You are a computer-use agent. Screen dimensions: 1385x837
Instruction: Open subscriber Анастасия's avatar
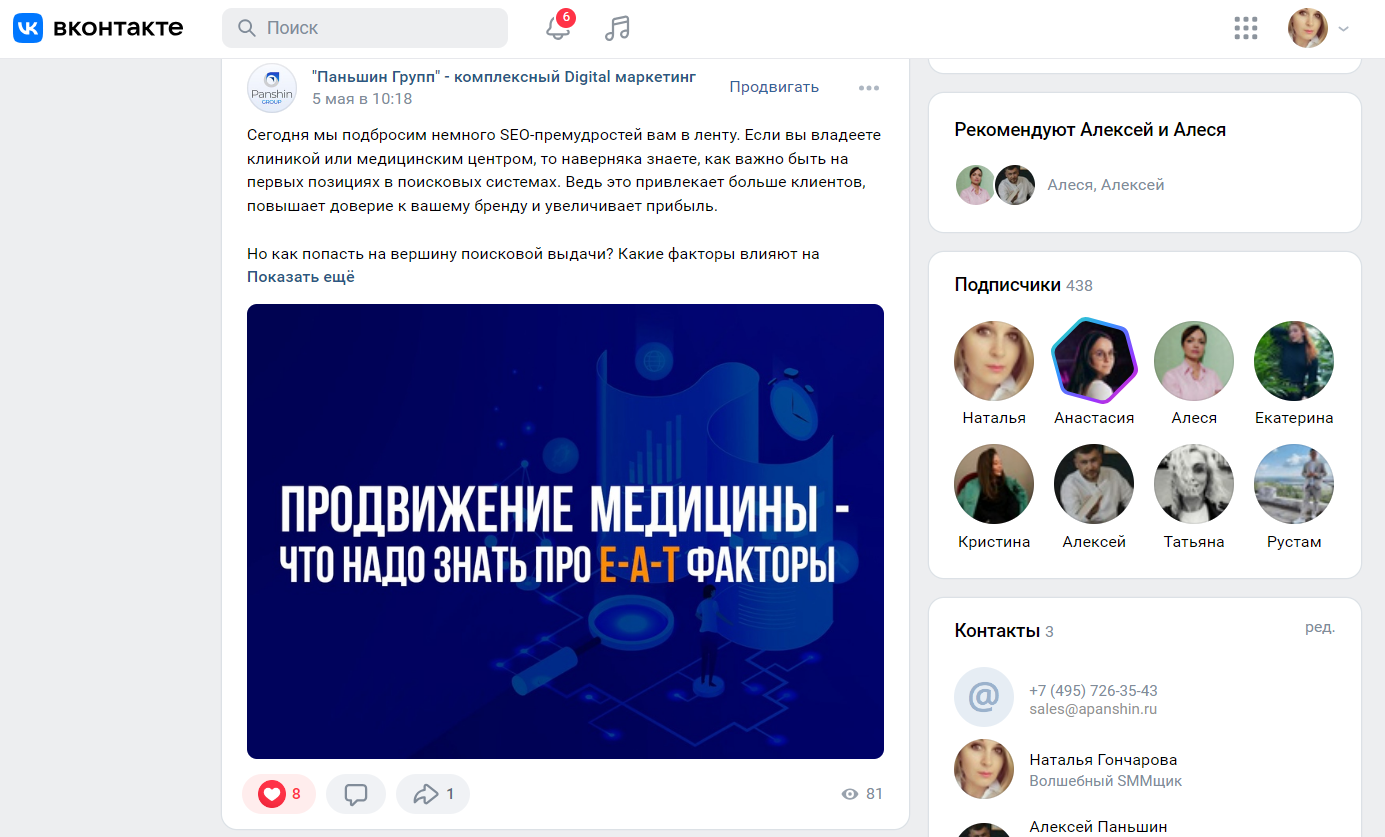(x=1094, y=361)
